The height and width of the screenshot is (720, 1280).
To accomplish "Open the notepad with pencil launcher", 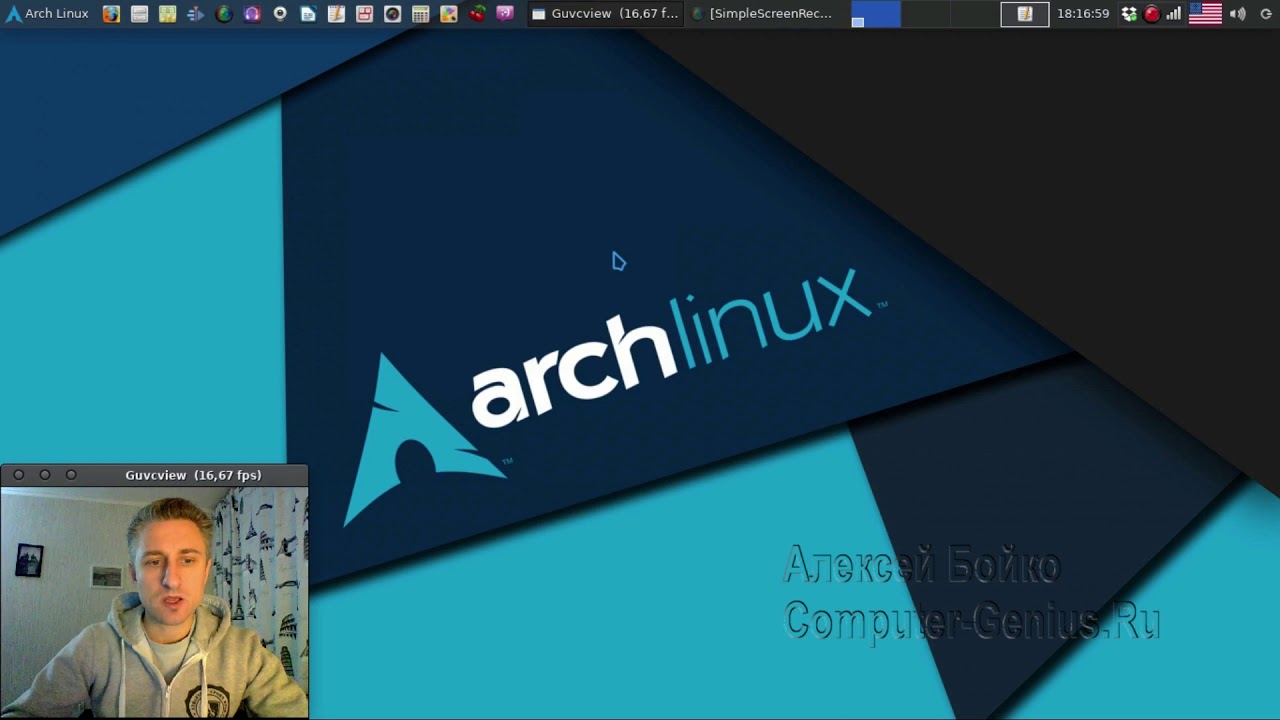I will pyautogui.click(x=336, y=14).
